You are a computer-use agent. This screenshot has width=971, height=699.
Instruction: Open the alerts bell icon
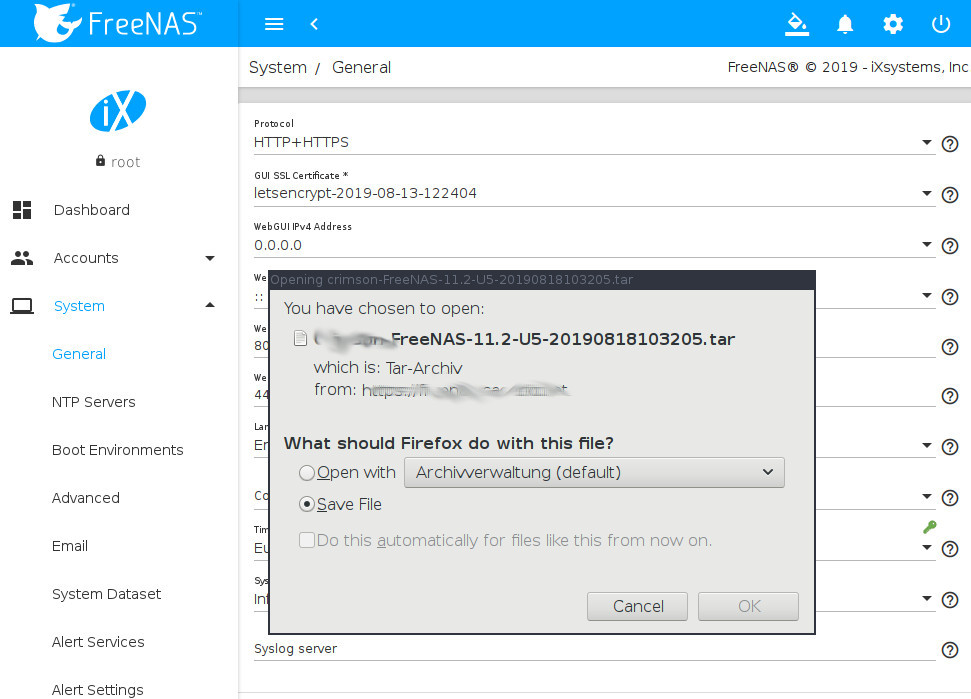pos(845,24)
